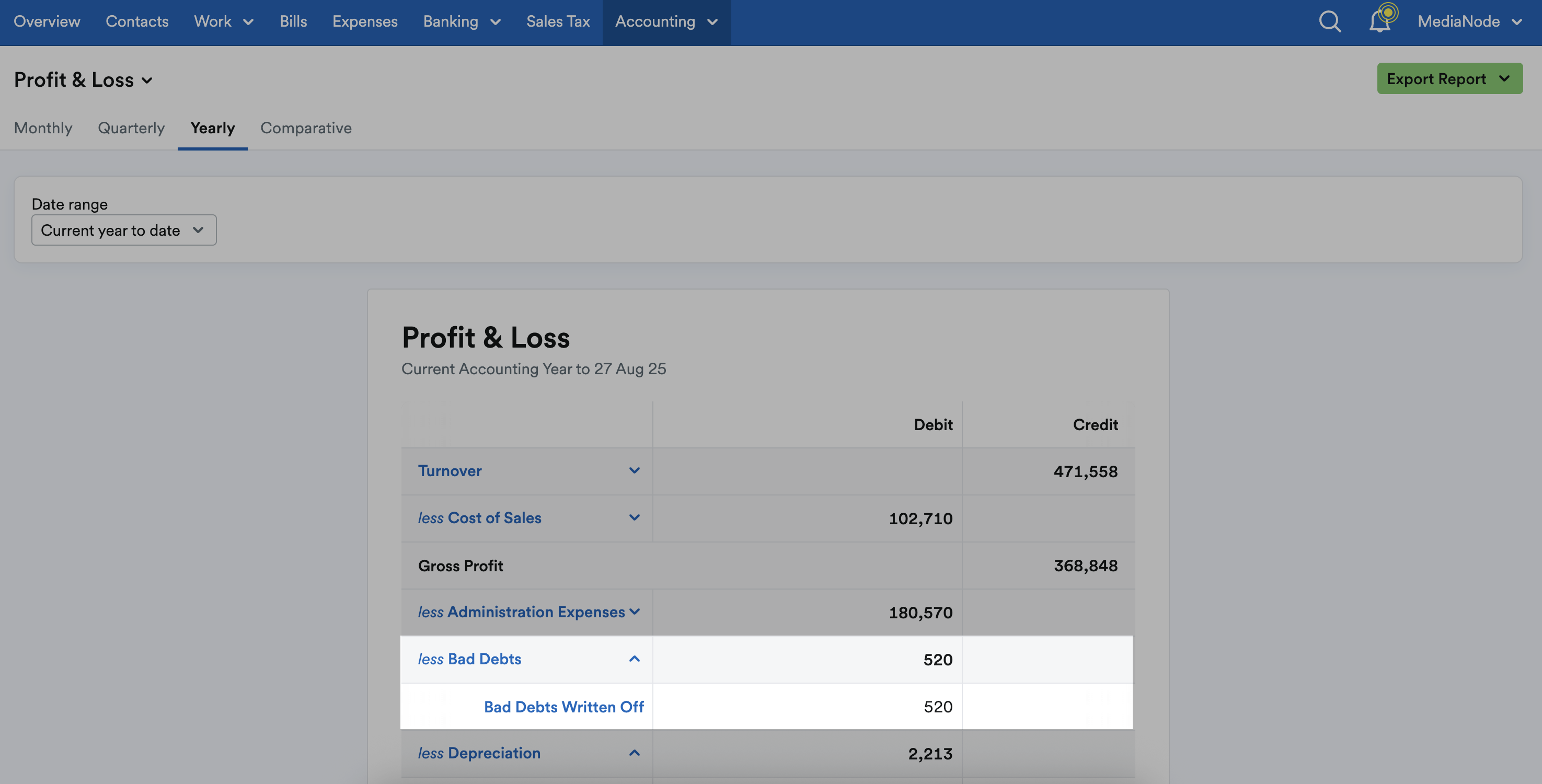Viewport: 1542px width, 784px height.
Task: Collapse the Bad Debts row chevron
Action: 635,659
